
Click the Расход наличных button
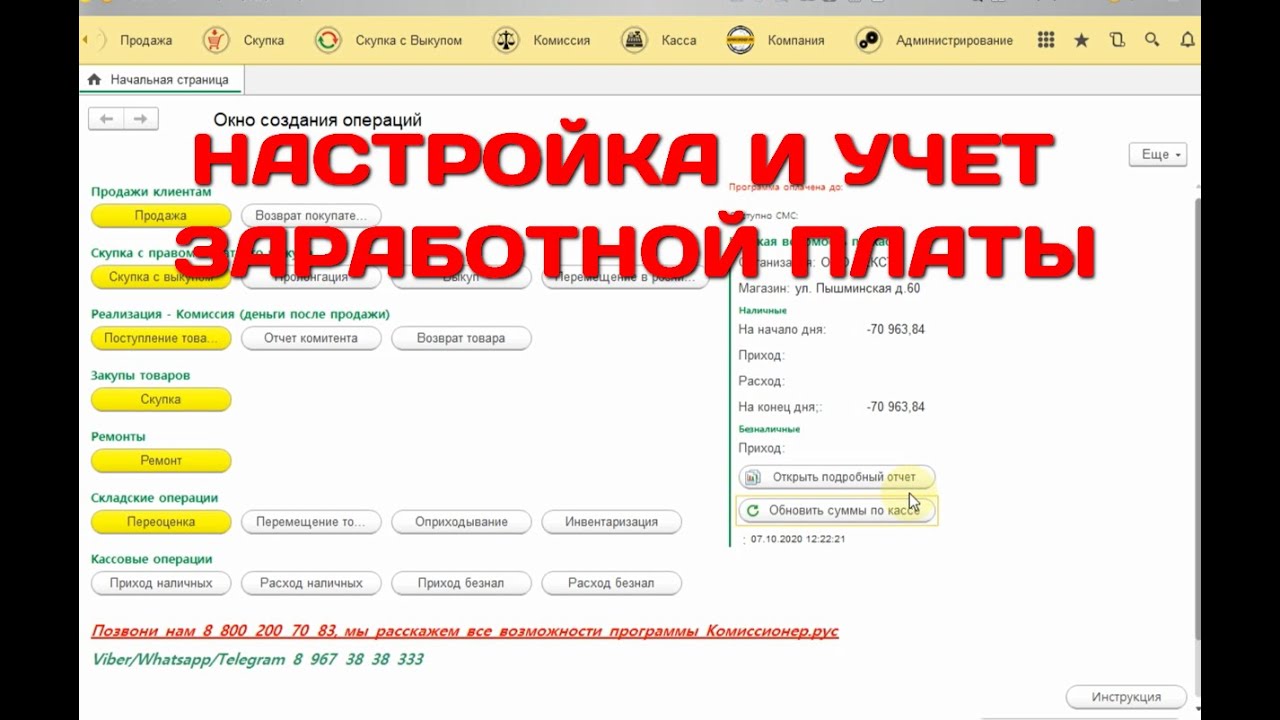(311, 583)
